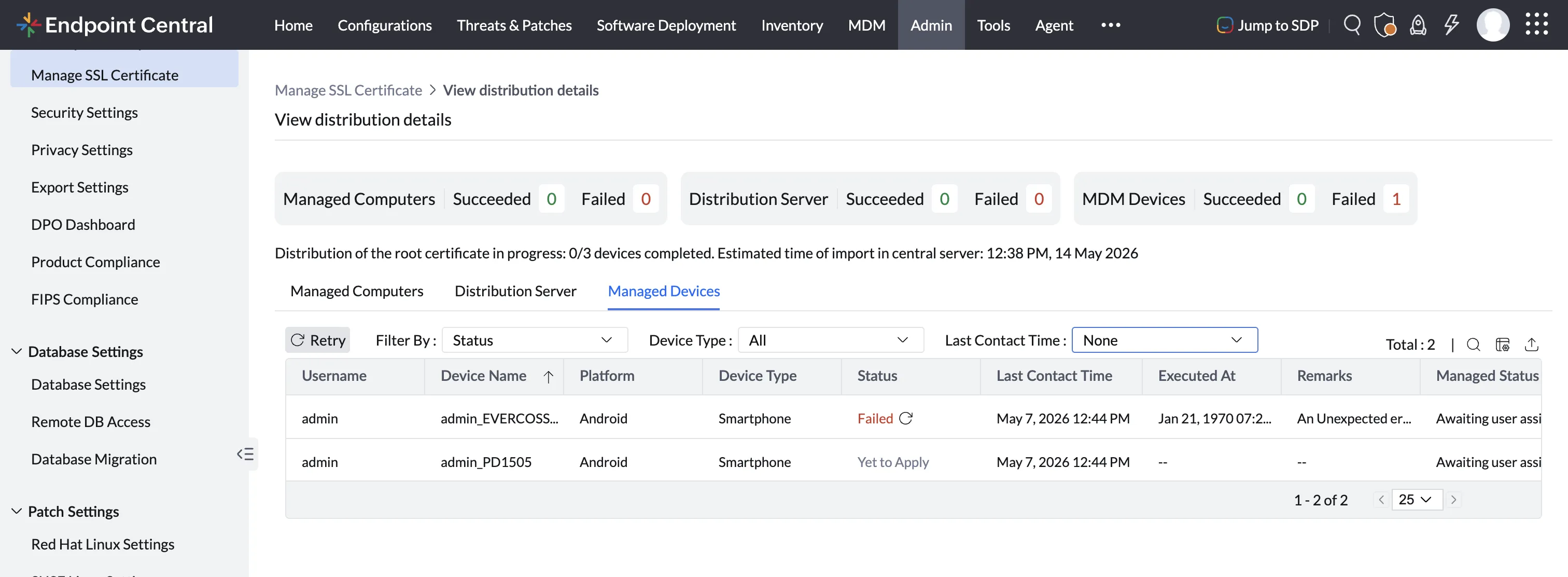The width and height of the screenshot is (1568, 577).
Task: Open Red Hat Linux Settings
Action: point(102,544)
